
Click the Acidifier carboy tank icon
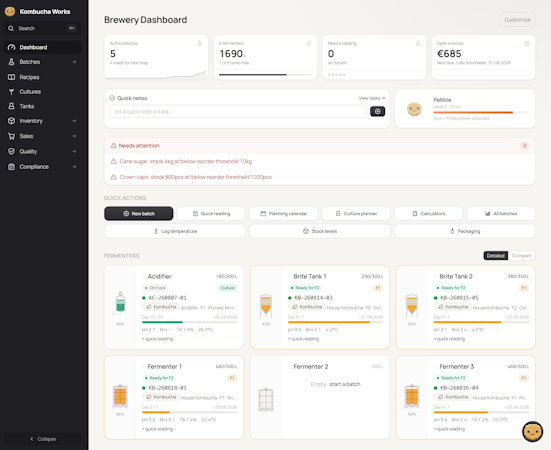[x=120, y=302]
